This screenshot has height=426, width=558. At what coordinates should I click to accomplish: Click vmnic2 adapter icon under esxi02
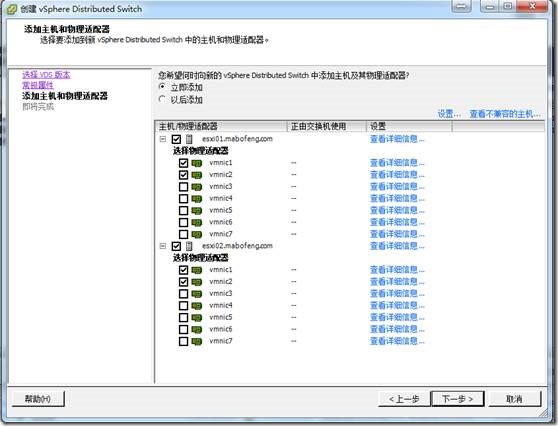[x=197, y=282]
